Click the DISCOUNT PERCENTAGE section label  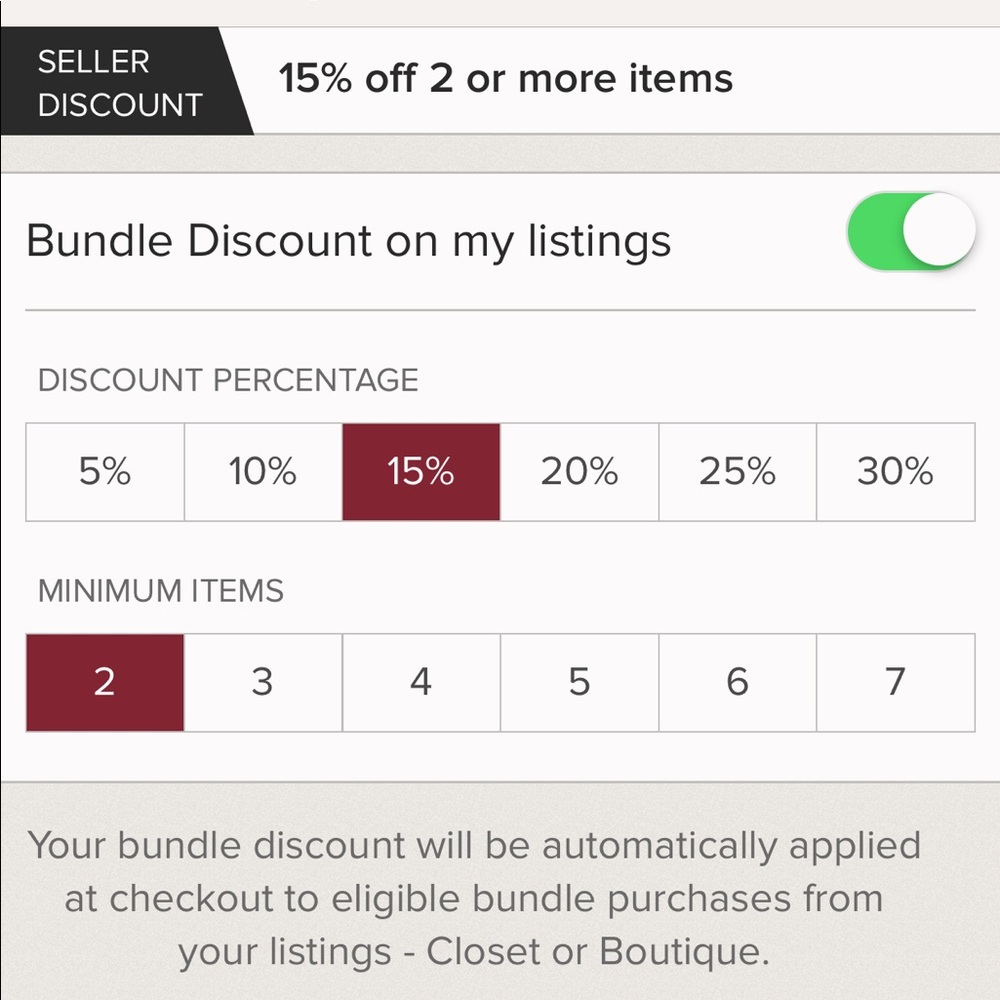point(228,380)
